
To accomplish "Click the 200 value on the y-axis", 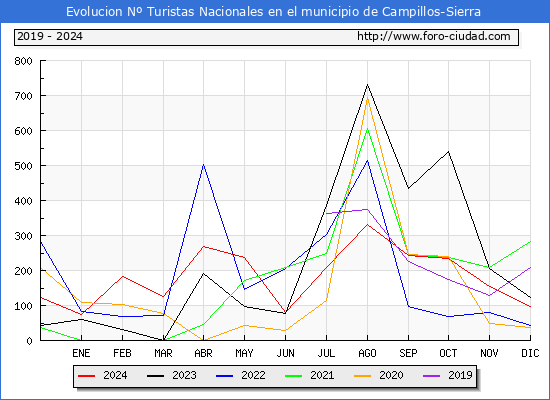I will (24, 271).
